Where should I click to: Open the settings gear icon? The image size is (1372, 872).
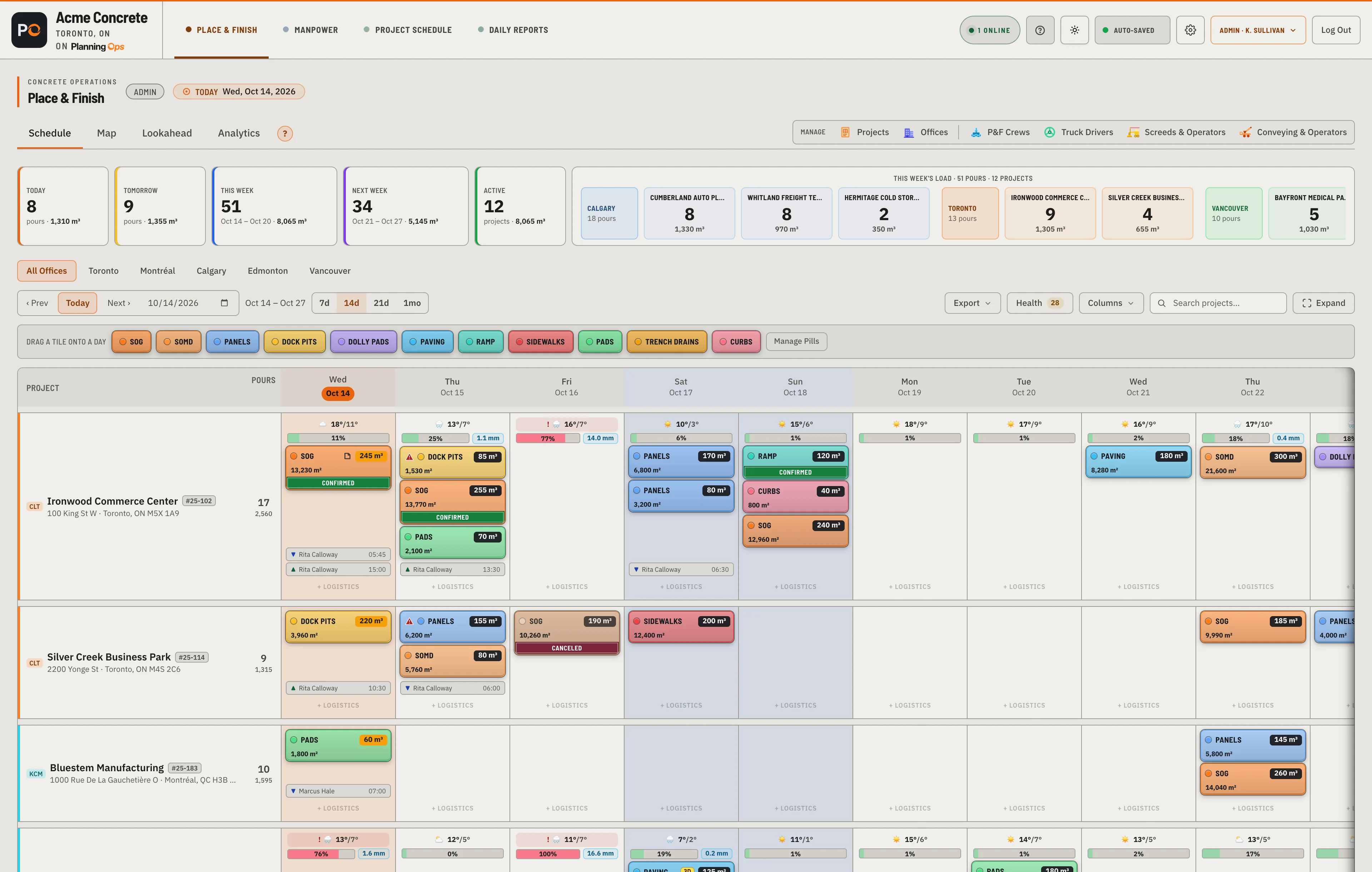(1190, 30)
